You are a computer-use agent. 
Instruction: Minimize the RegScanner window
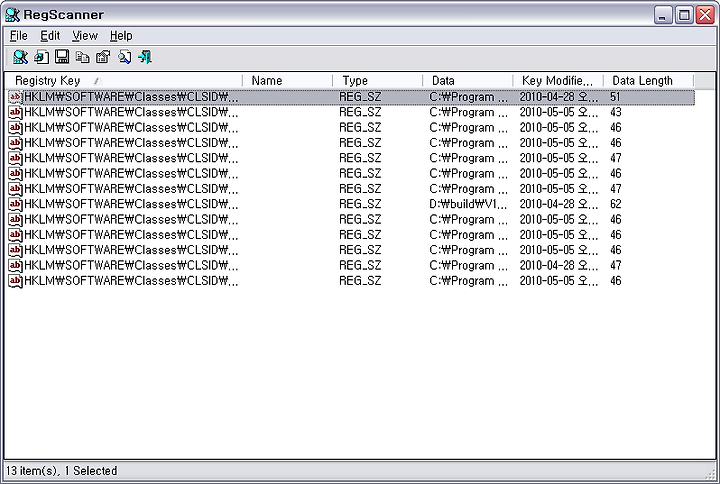point(662,15)
